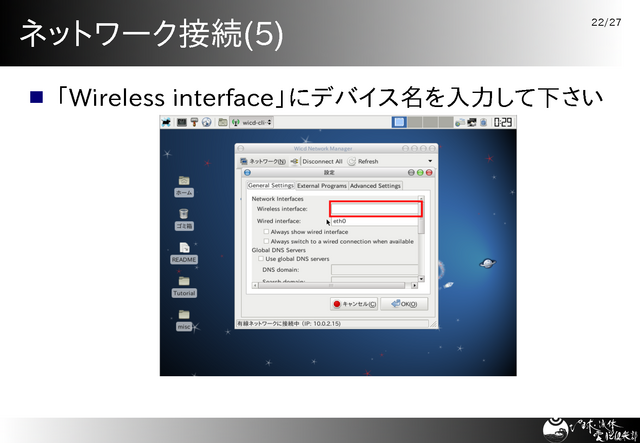The height and width of the screenshot is (443, 640).
Task: Open the file manager folder icon in the panel
Action: click(222, 122)
